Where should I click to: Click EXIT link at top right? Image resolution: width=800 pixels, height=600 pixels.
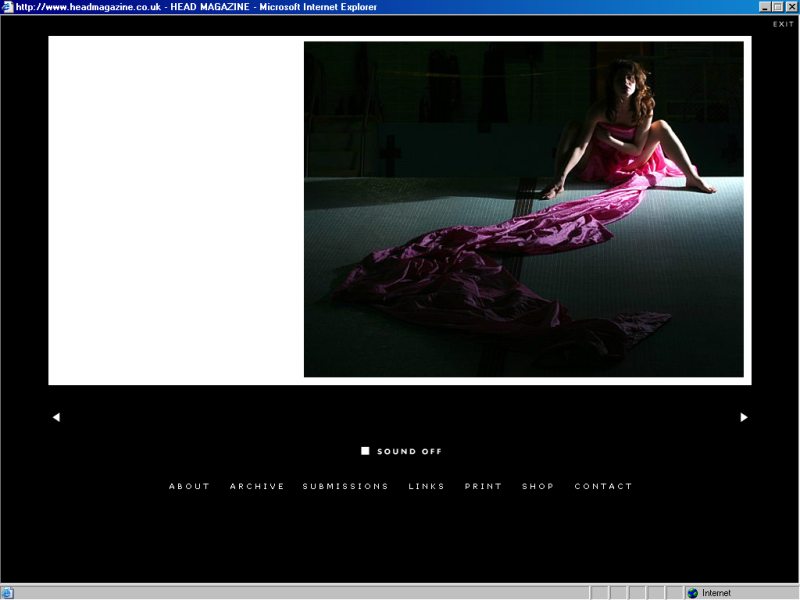coord(783,24)
